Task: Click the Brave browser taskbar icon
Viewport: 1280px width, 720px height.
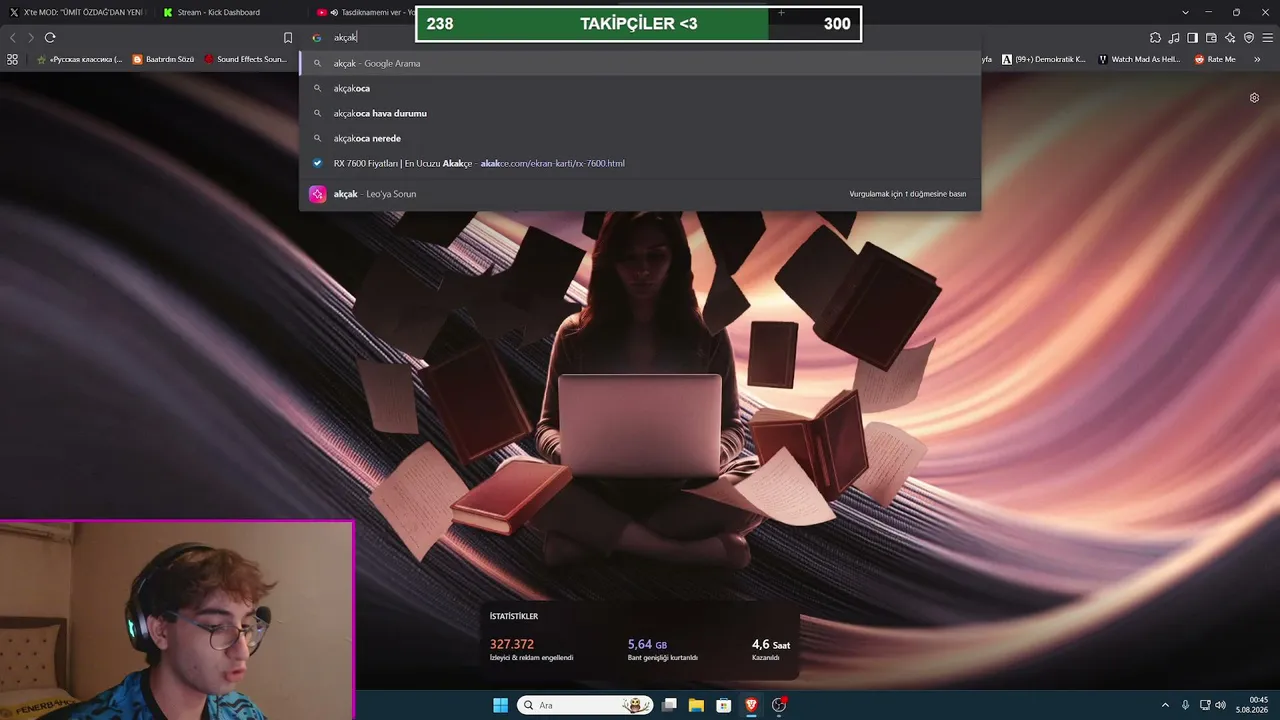Action: [751, 705]
